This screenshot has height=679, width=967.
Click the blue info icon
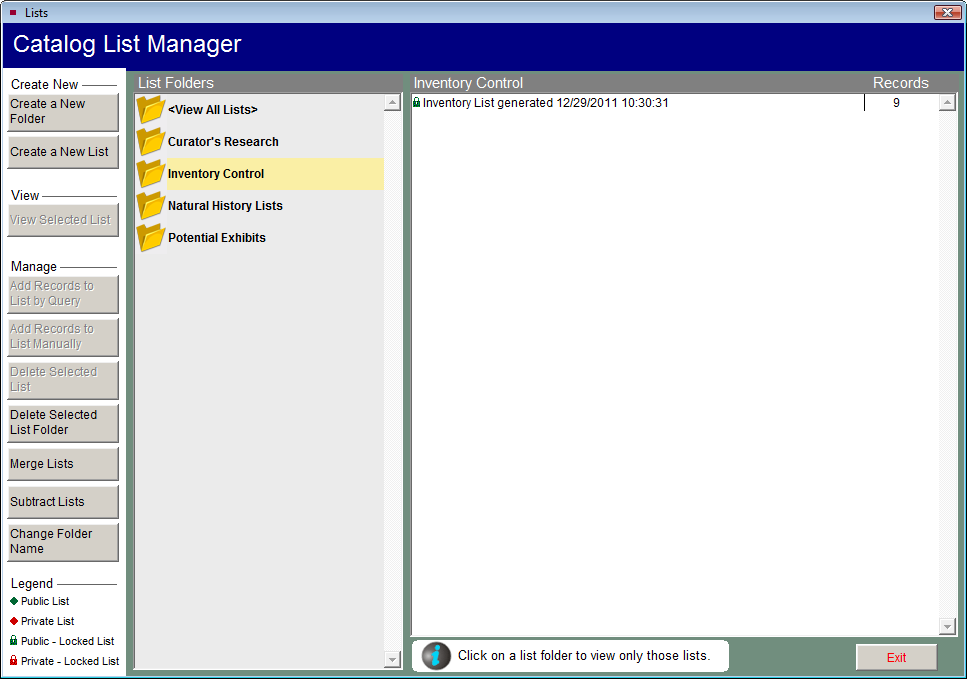(x=436, y=656)
